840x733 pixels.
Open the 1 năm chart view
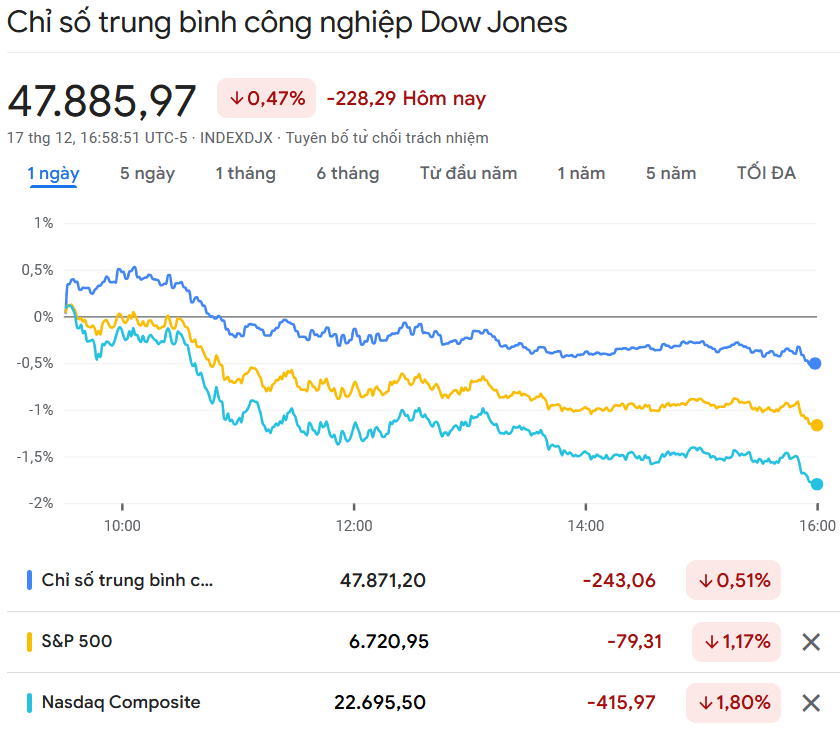581,173
